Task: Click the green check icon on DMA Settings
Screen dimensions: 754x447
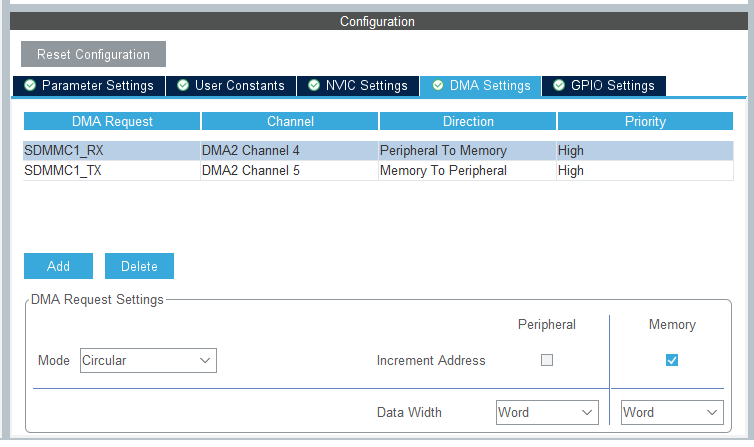Action: (438, 86)
